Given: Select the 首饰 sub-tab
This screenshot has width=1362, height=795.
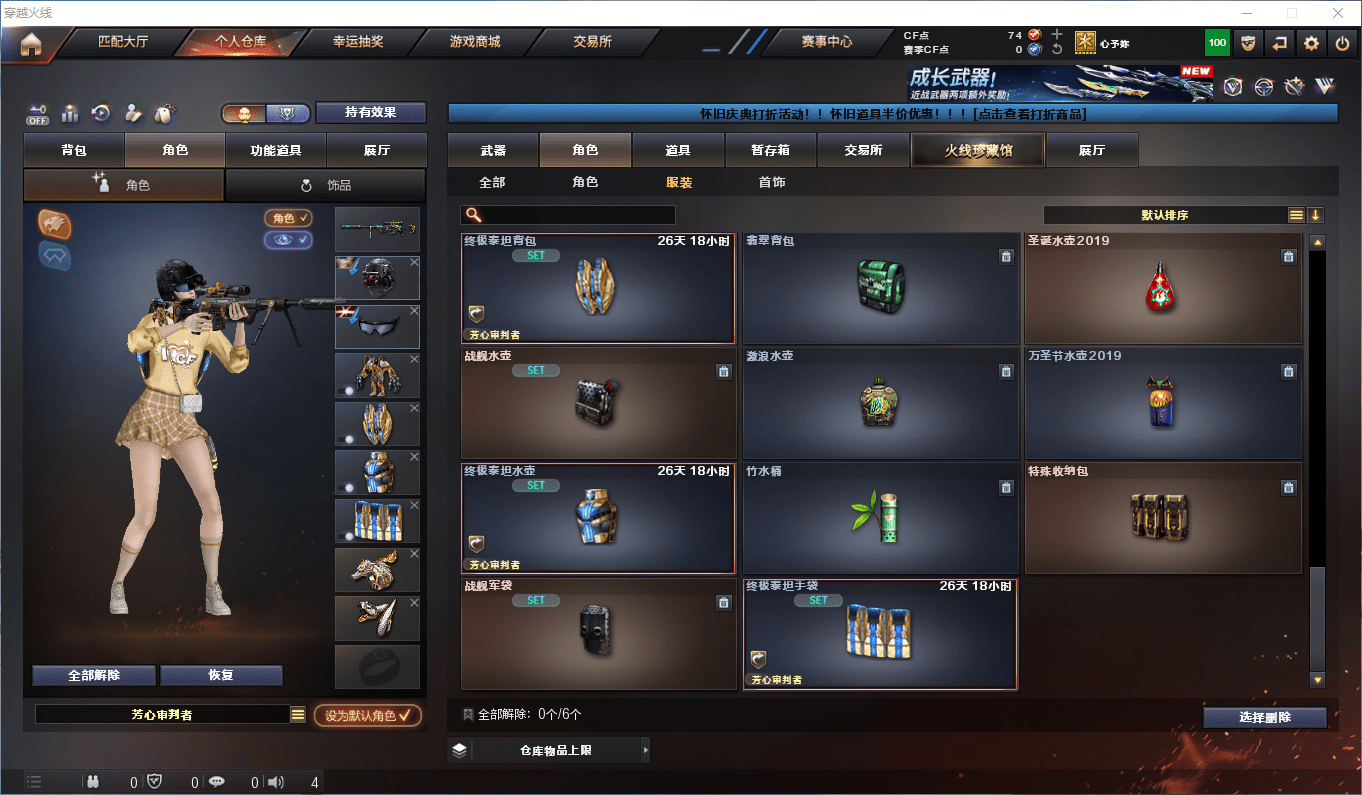Looking at the screenshot, I should tap(771, 183).
